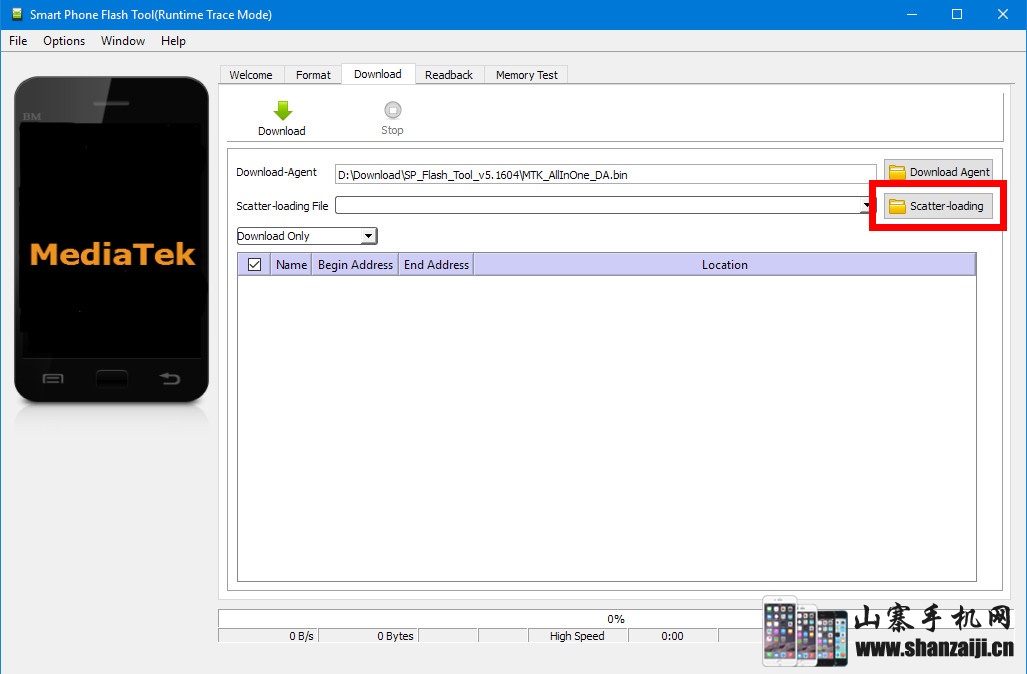Viewport: 1027px width, 674px height.
Task: Toggle the select-all checkbox in table header
Action: click(x=254, y=265)
